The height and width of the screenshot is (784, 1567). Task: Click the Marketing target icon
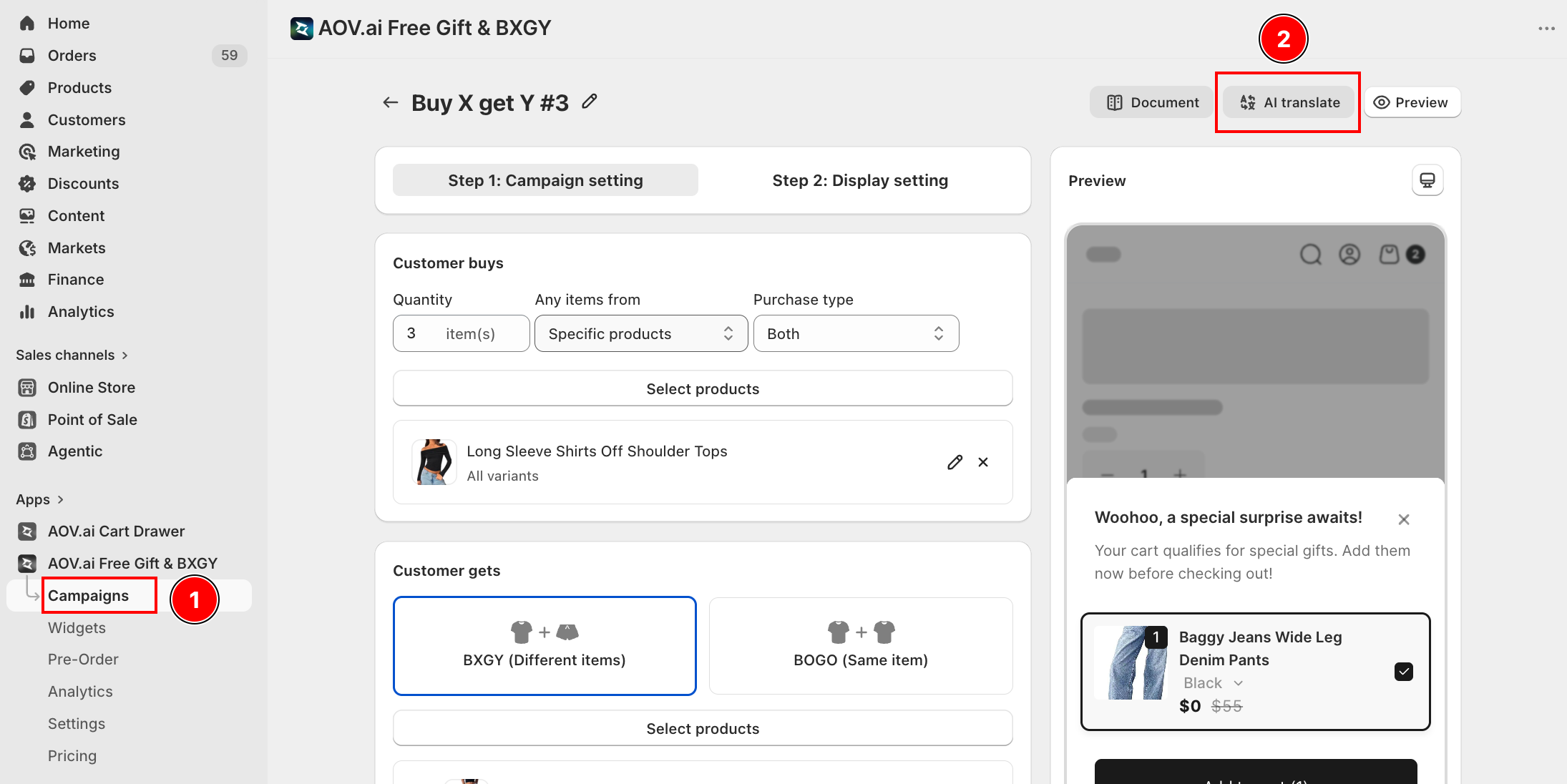pyautogui.click(x=27, y=151)
